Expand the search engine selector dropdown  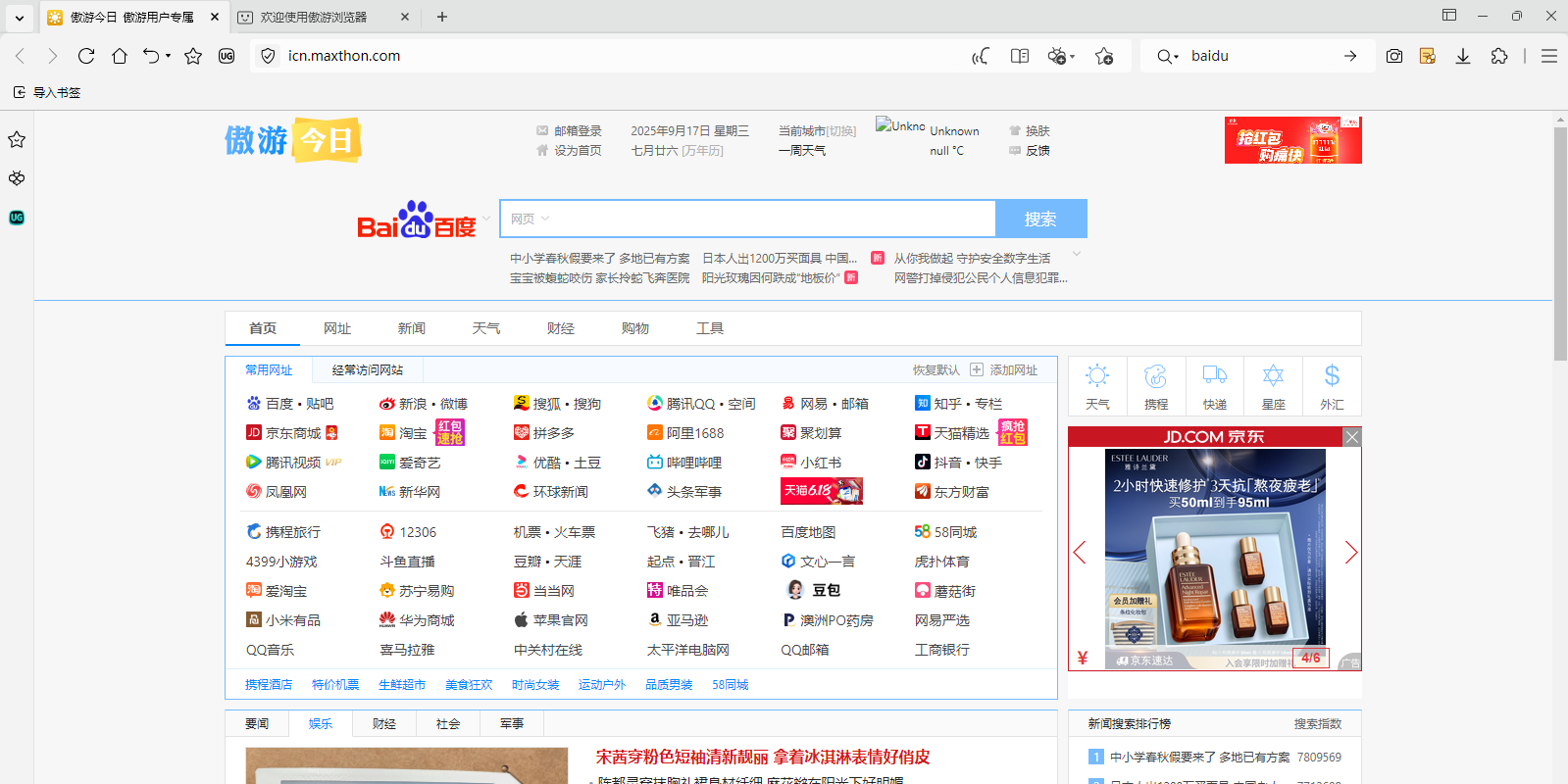click(x=1167, y=56)
